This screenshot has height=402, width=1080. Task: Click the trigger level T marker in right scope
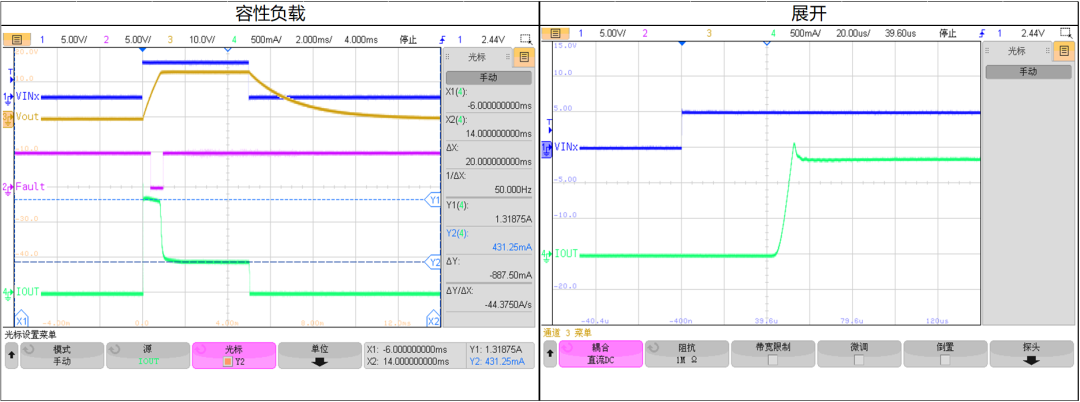(x=549, y=125)
